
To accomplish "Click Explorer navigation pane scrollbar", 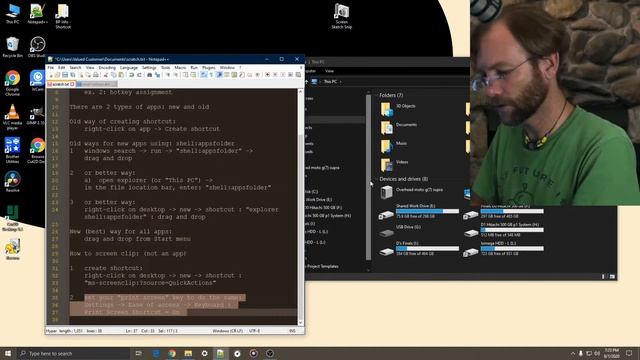I will [369, 178].
